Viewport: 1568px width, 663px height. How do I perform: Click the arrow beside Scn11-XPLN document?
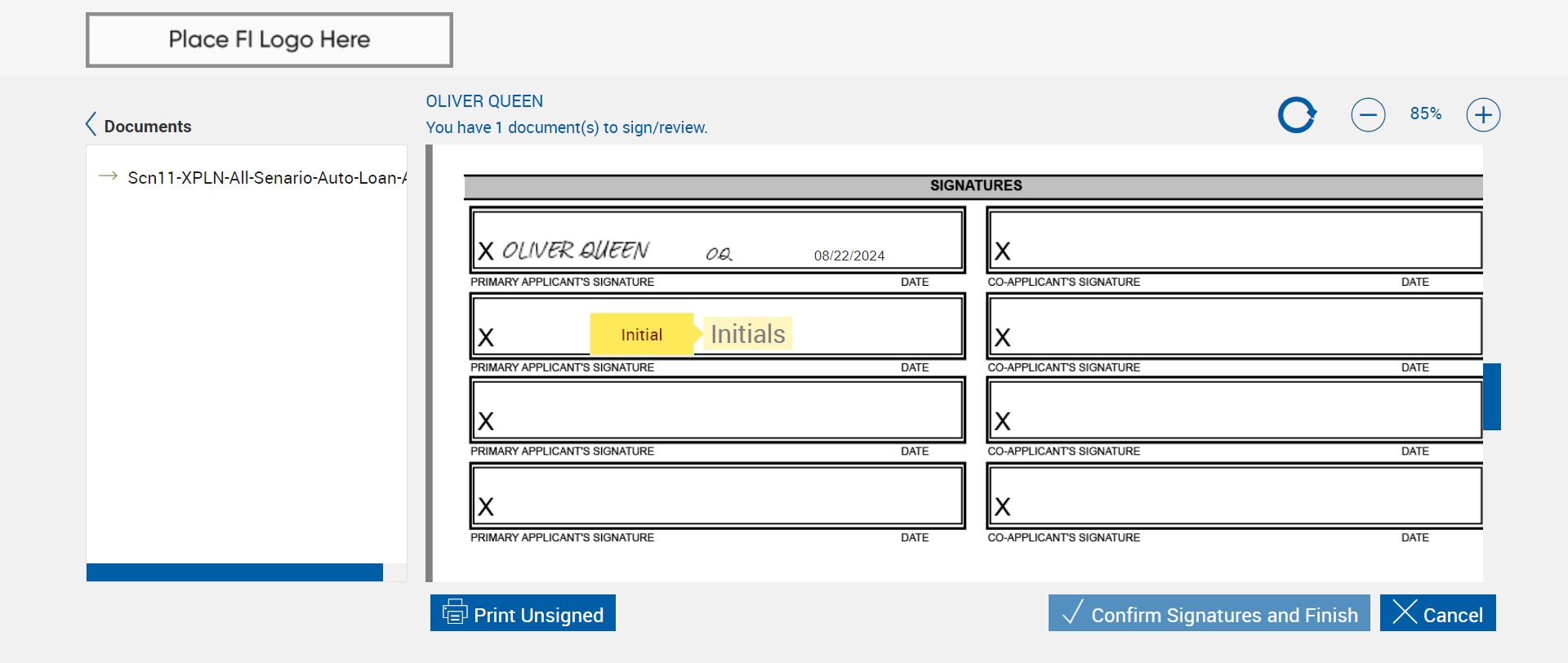click(108, 176)
